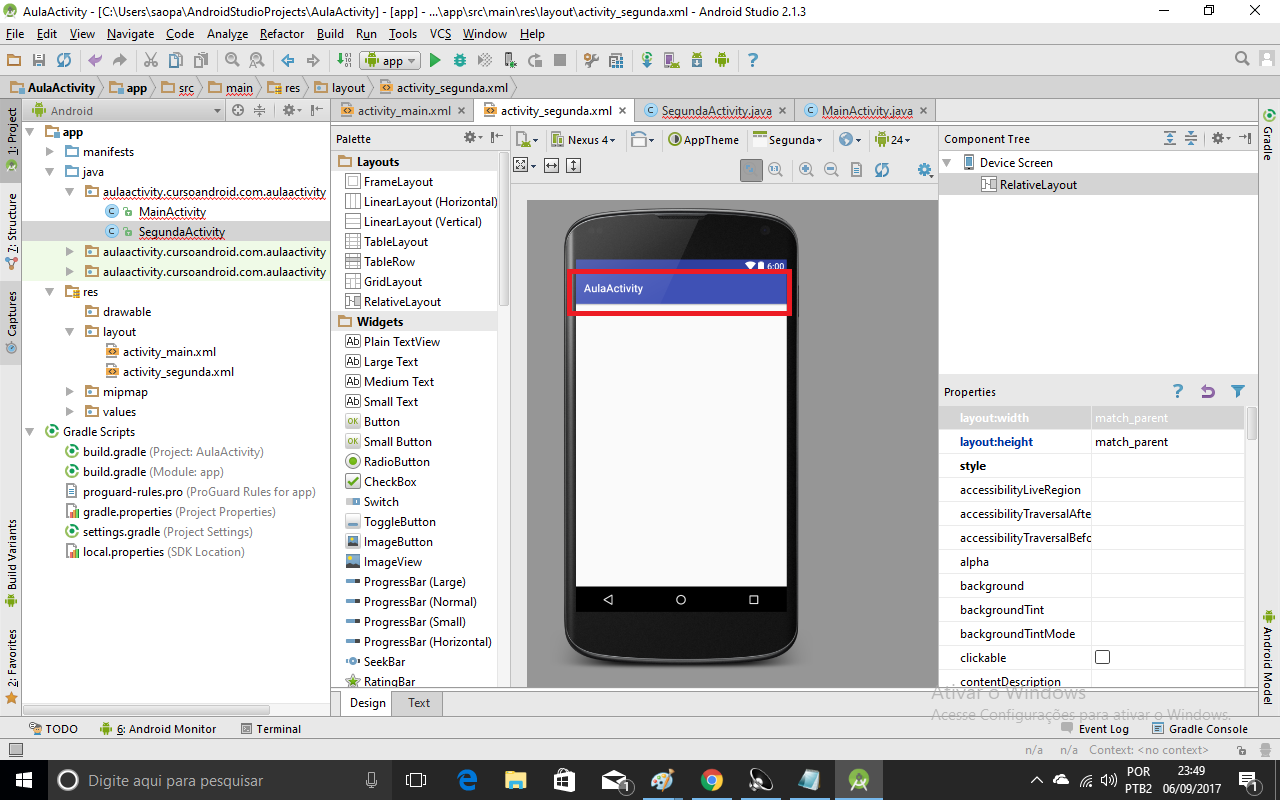Open the VCS menu
The image size is (1280, 800).
[x=440, y=33]
